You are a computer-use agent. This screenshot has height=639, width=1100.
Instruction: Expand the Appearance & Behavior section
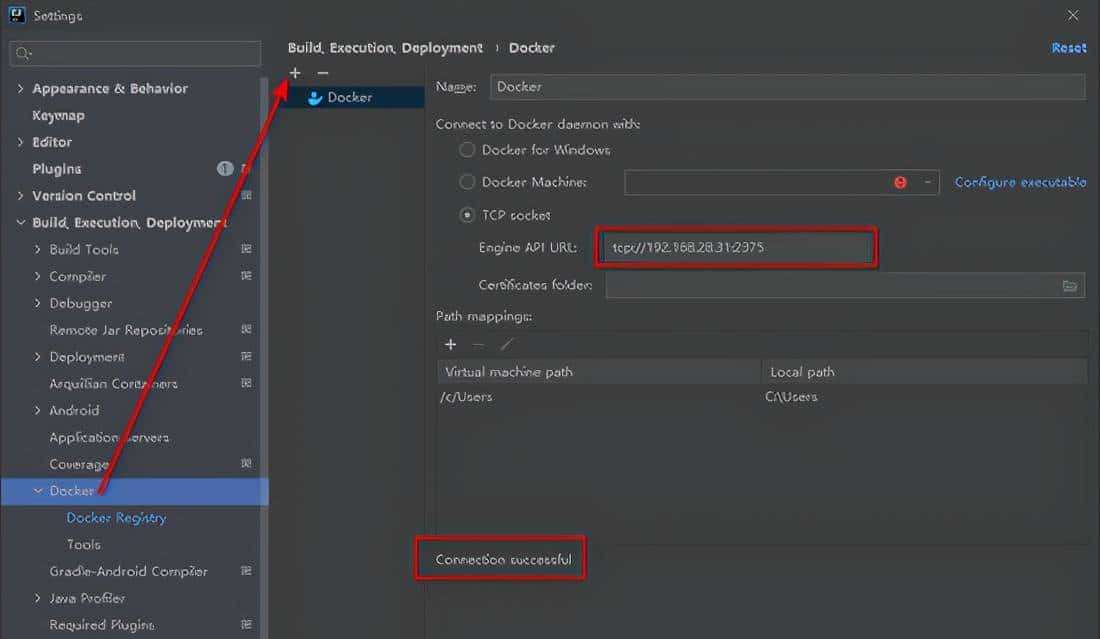click(21, 88)
